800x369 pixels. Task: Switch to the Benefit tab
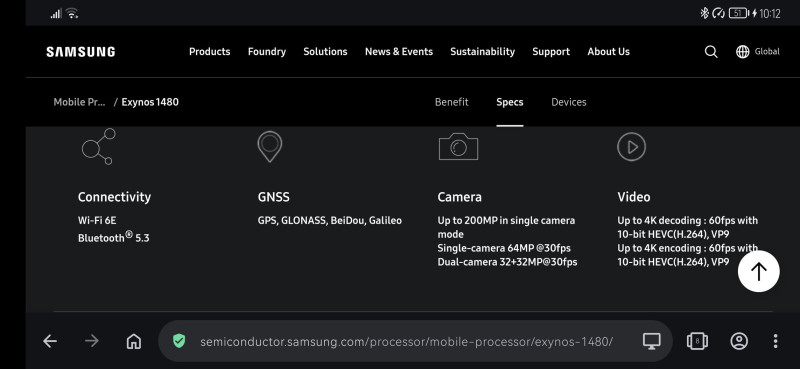(x=452, y=102)
